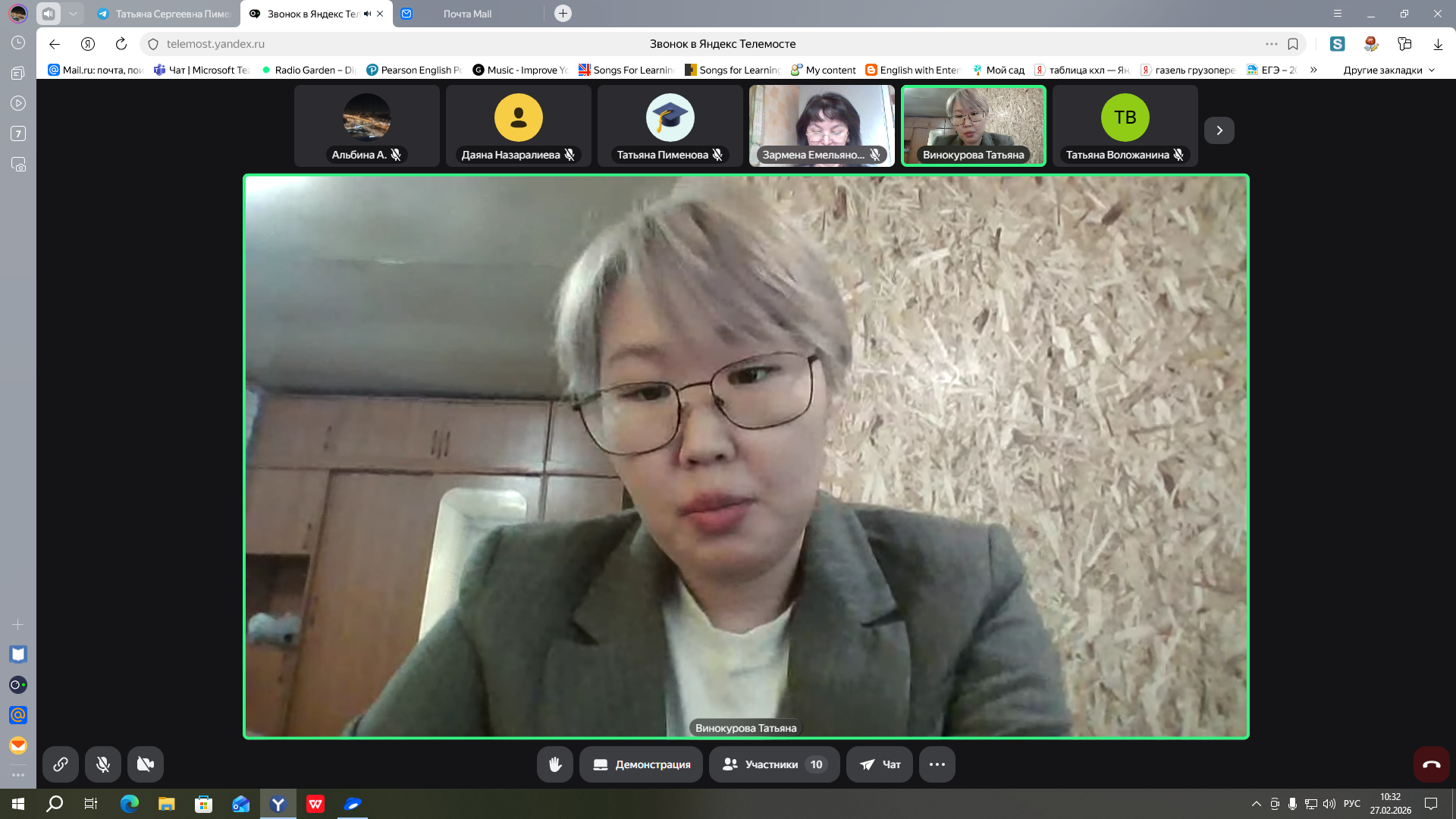Image resolution: width=1456 pixels, height=819 pixels.
Task: Start Демонстрация screen sharing
Action: click(641, 764)
